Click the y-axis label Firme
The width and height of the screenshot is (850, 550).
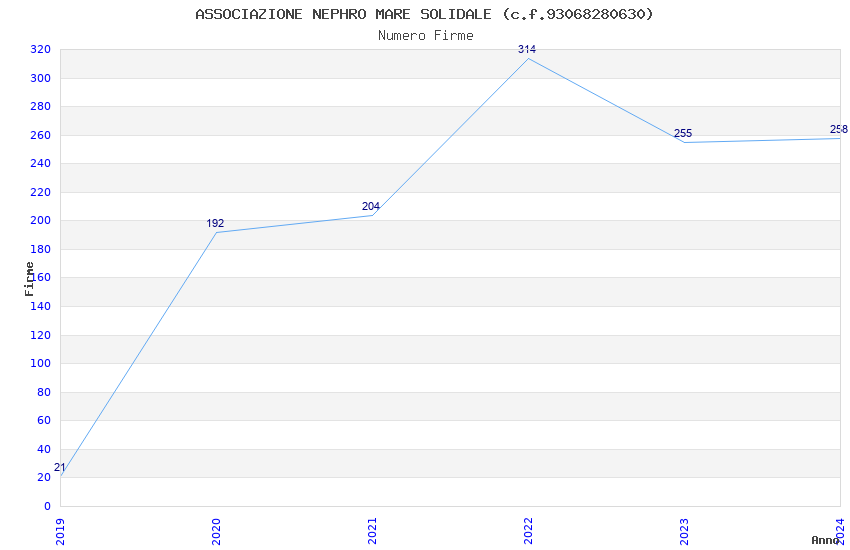click(29, 279)
